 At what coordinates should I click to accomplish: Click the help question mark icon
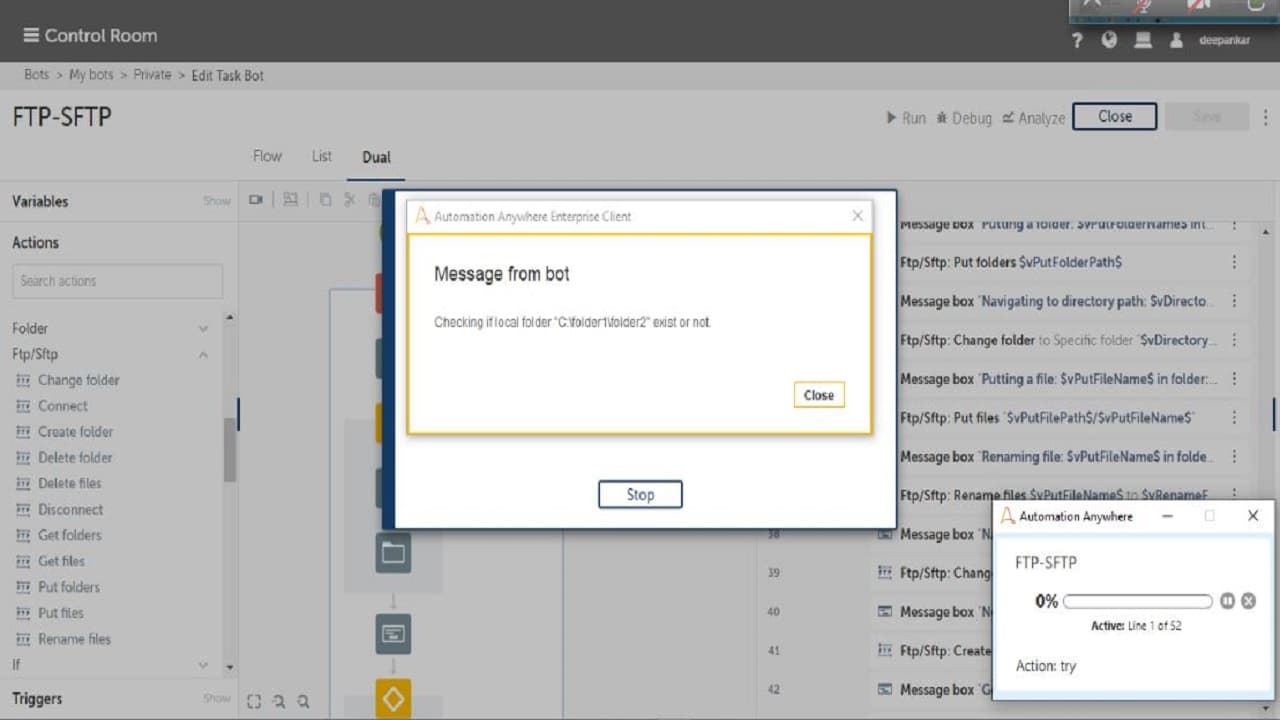(1077, 41)
